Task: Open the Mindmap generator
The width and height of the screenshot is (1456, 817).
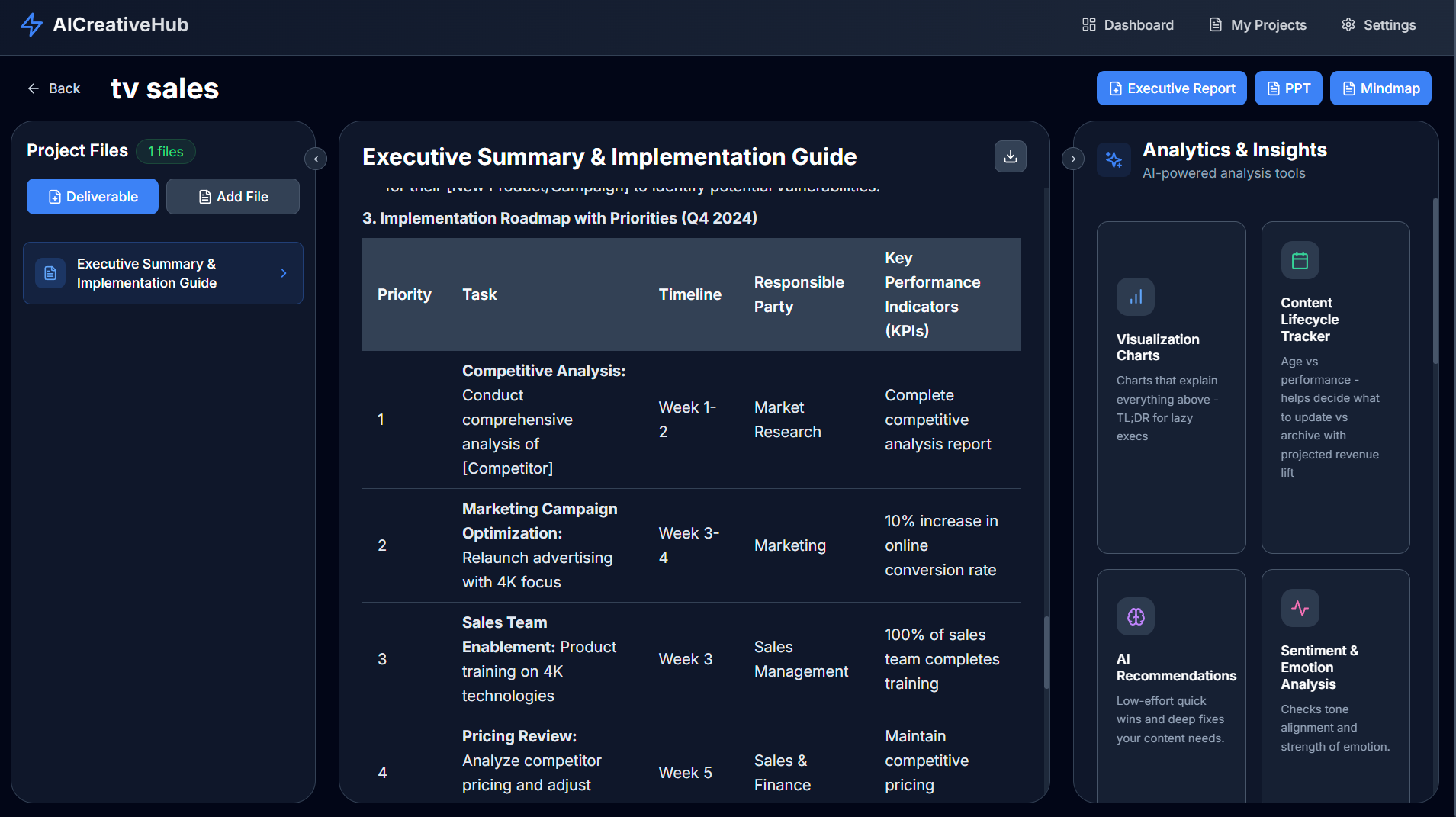Action: click(x=1380, y=88)
